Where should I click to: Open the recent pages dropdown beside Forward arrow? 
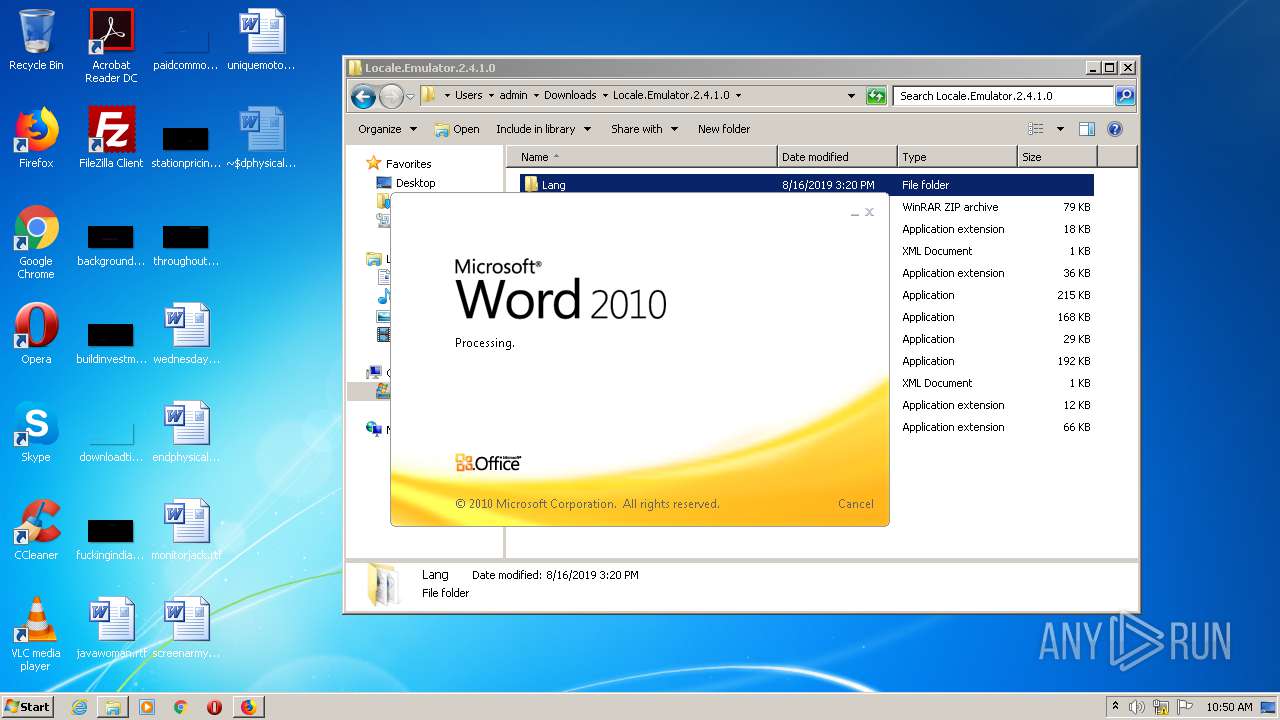410,97
